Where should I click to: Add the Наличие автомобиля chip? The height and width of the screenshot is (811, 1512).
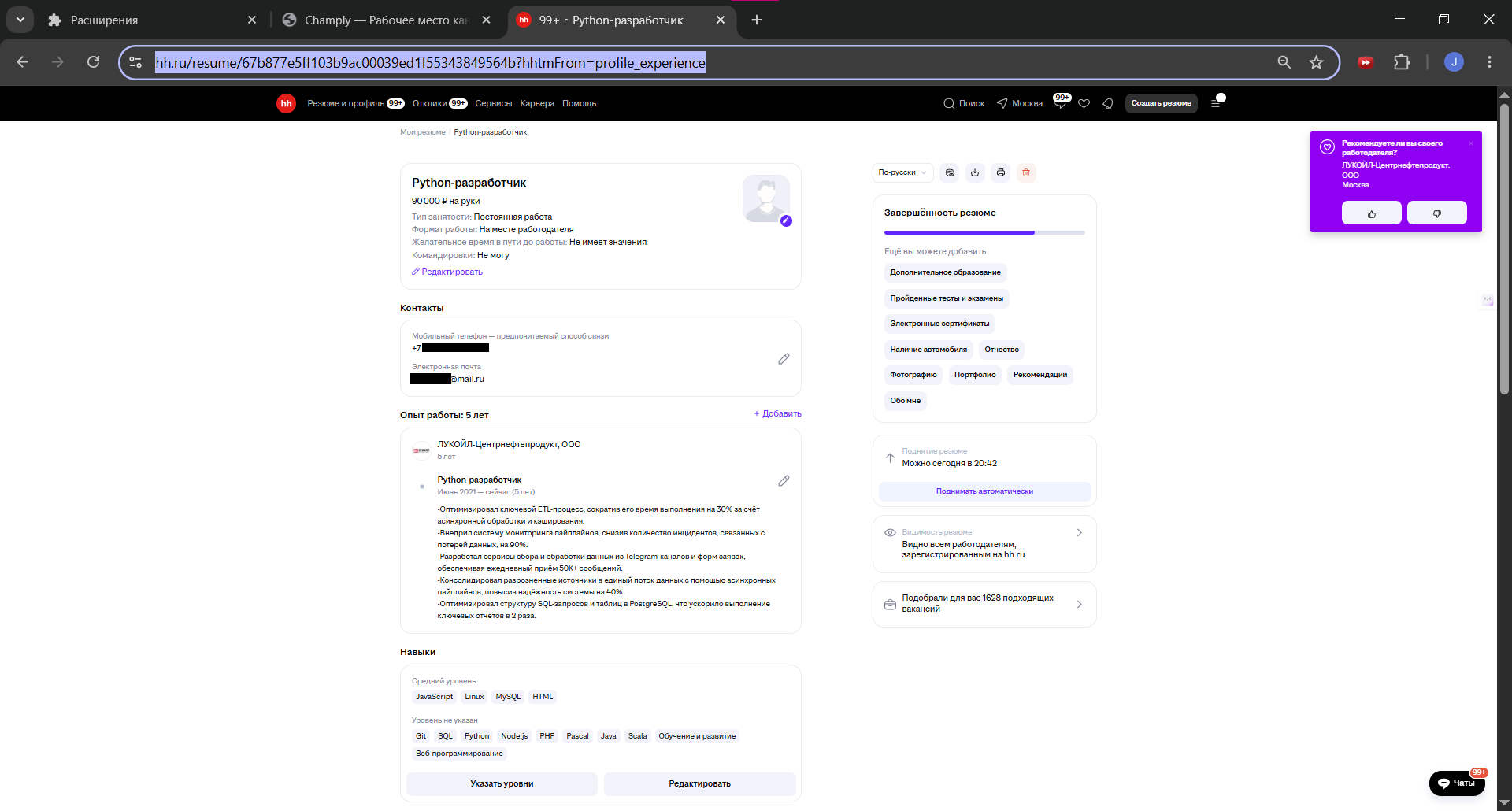(x=928, y=350)
